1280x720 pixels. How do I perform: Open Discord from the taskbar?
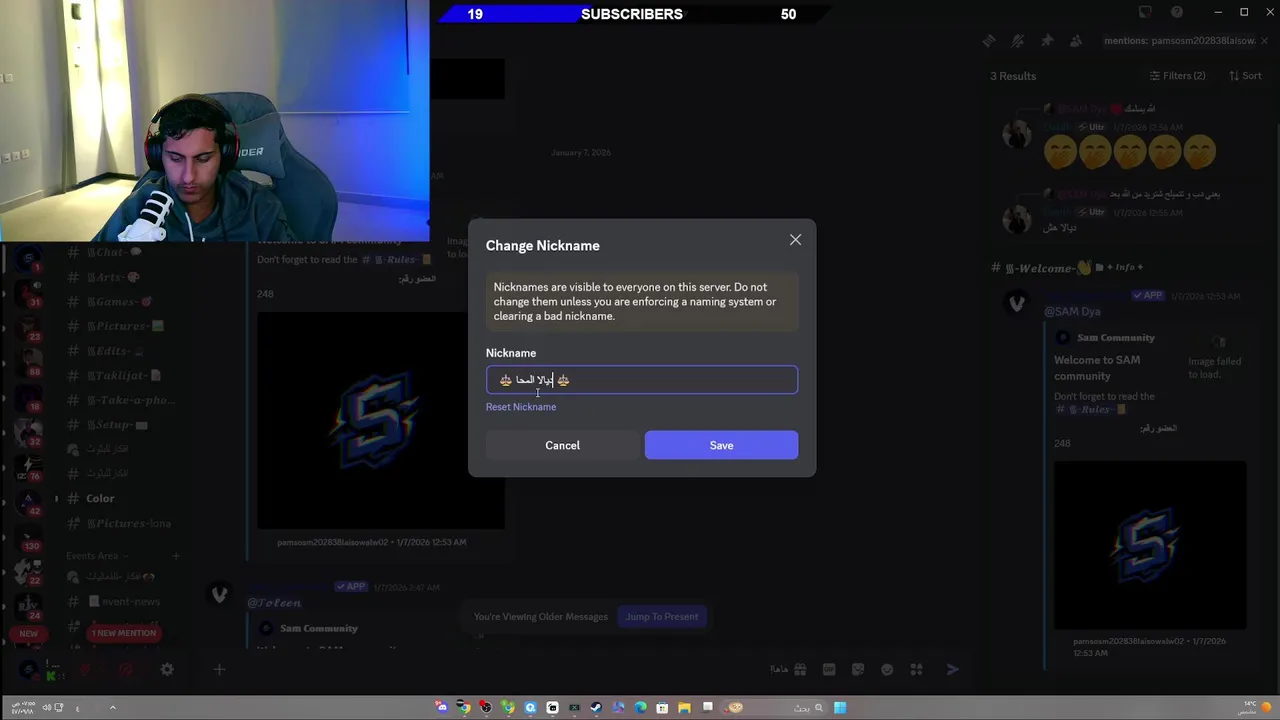tap(442, 708)
